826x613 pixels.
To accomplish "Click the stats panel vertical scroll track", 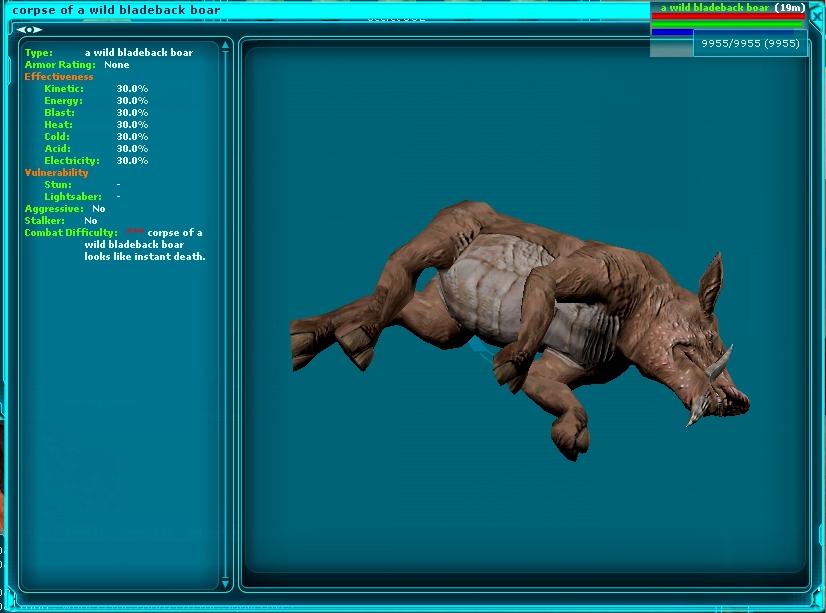I will [225, 315].
